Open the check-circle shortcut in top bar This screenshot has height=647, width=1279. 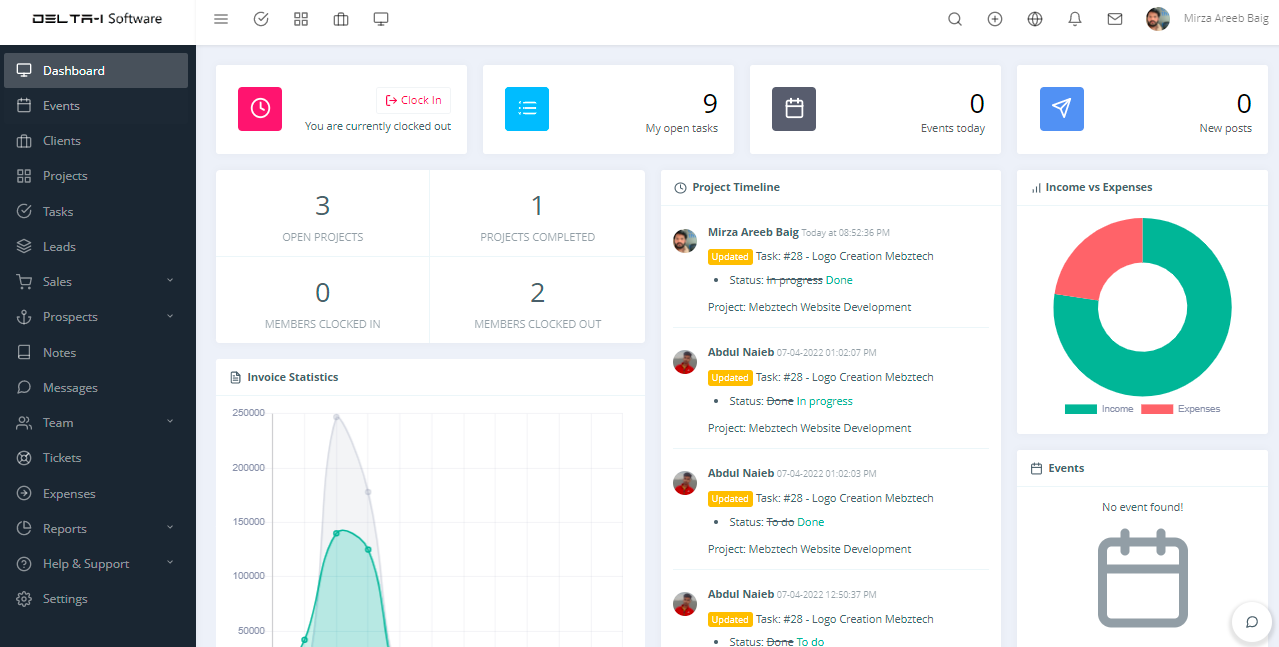tap(261, 19)
